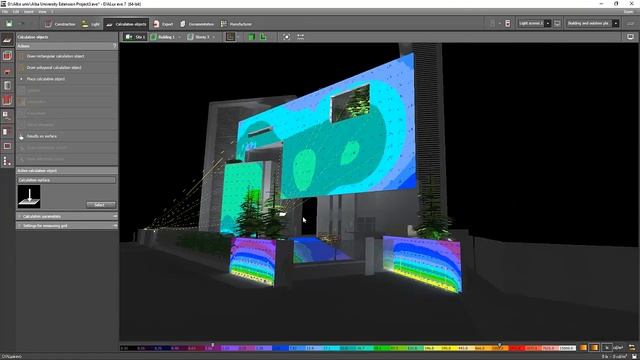Open the Light mode tab
Viewport: 640px width, 360px height.
tap(91, 24)
